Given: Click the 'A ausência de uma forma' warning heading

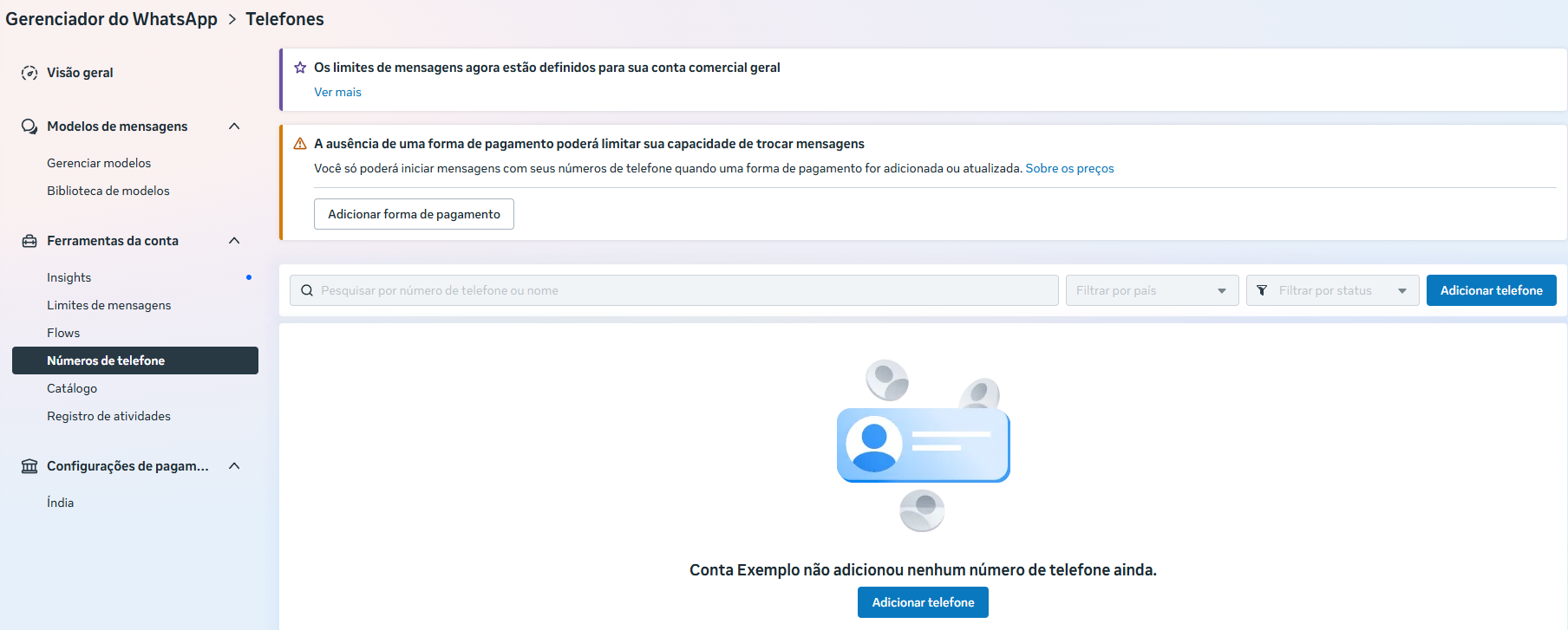Looking at the screenshot, I should click(x=589, y=144).
